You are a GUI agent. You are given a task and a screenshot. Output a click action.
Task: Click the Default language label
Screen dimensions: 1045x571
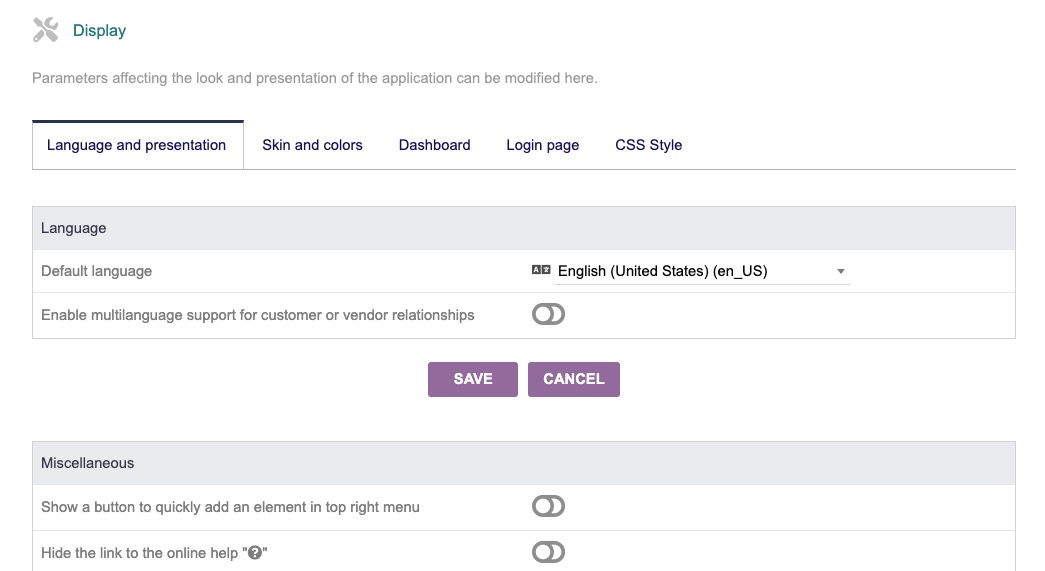[x=96, y=271]
